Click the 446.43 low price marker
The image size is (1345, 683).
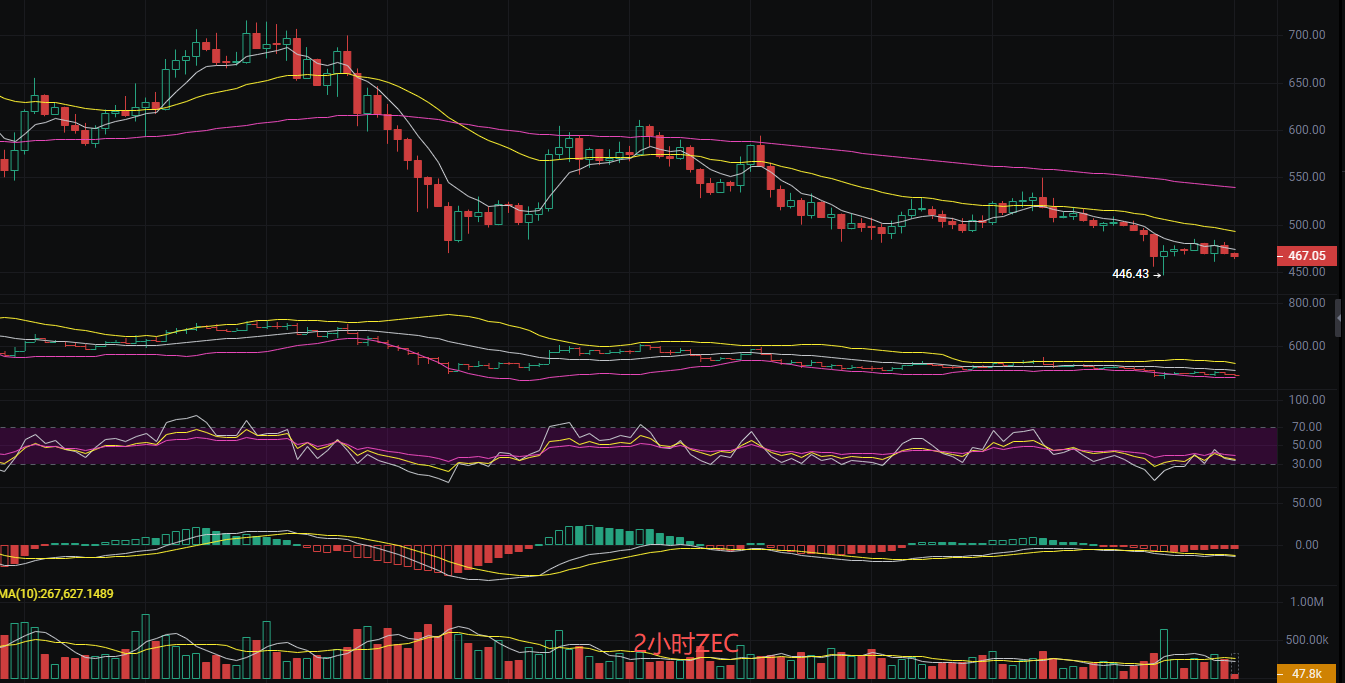click(1130, 273)
